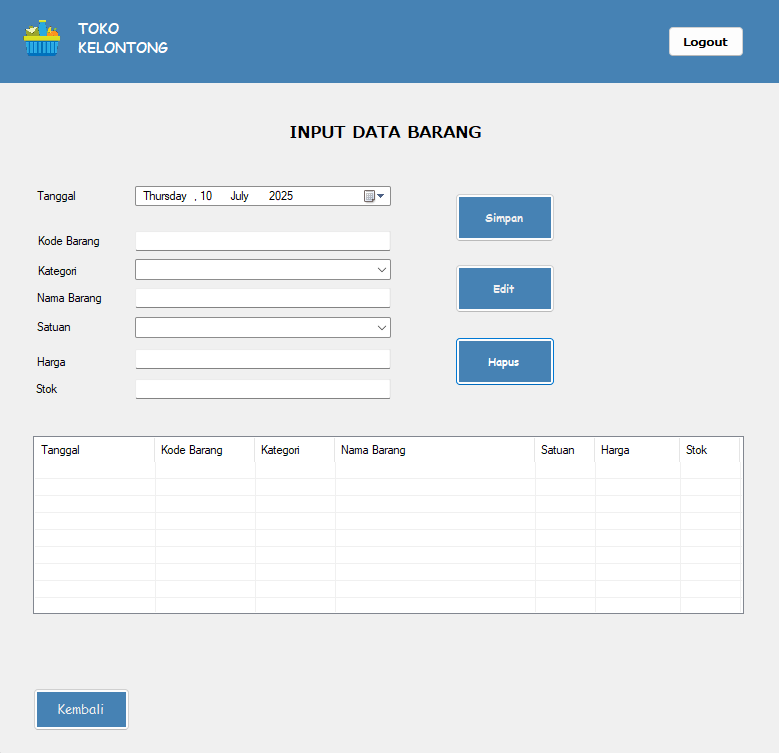Select the day number 10 in date picker

pyautogui.click(x=206, y=196)
